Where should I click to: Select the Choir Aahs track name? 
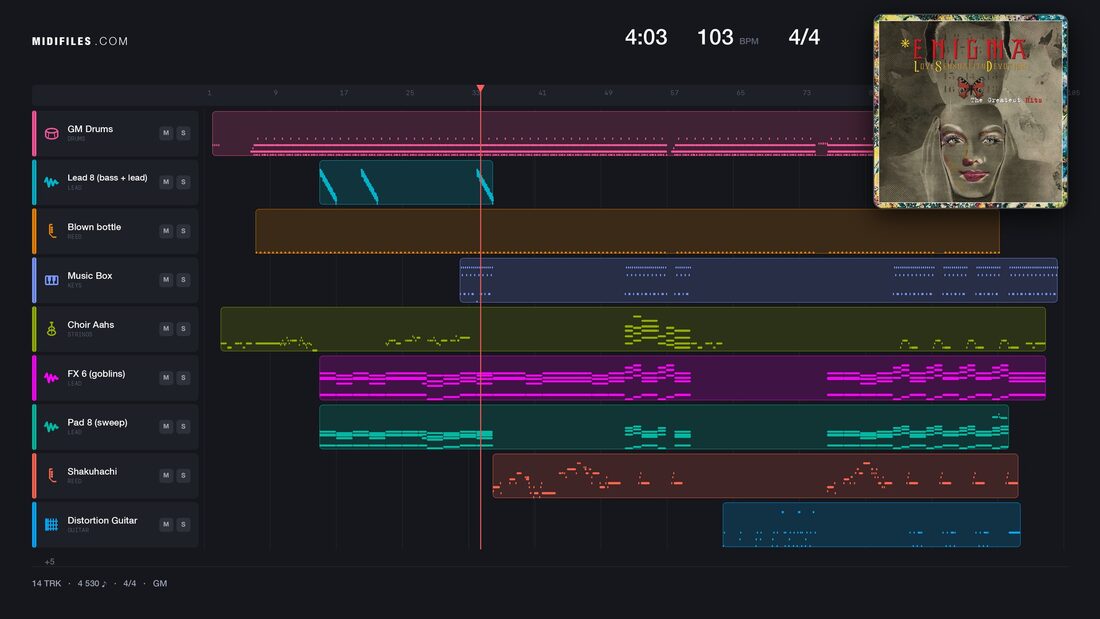[x=90, y=325]
